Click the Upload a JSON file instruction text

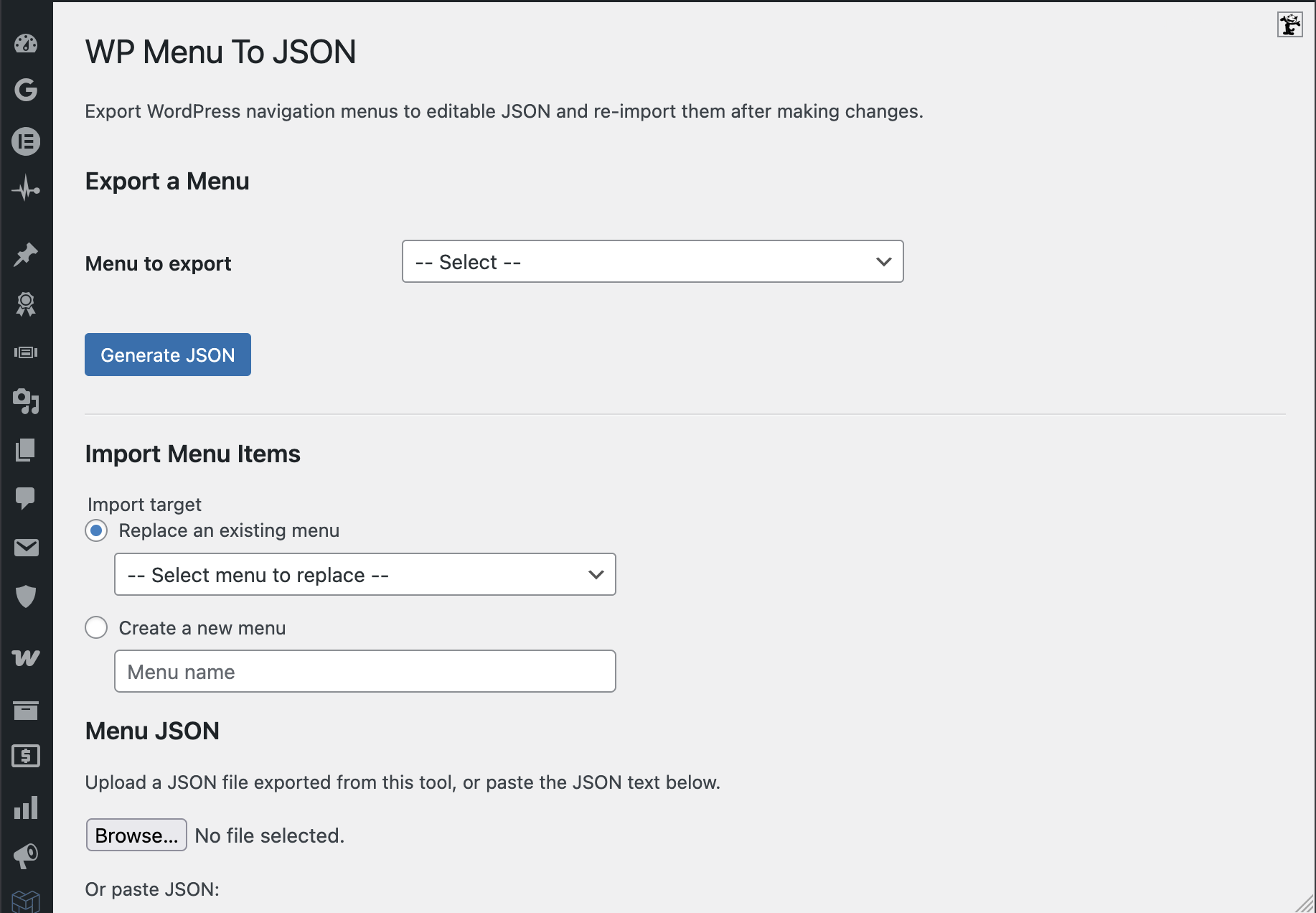(403, 782)
